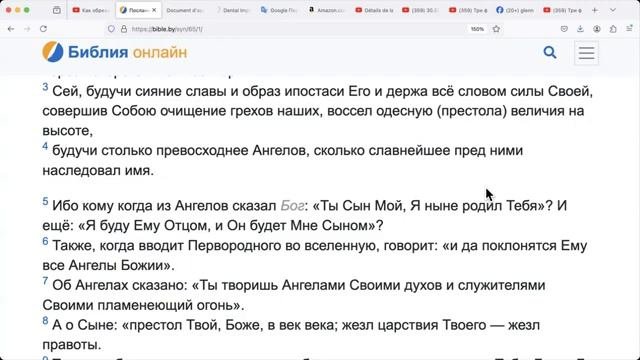
Task: Reset the 150% zoom level indicator
Action: (477, 29)
